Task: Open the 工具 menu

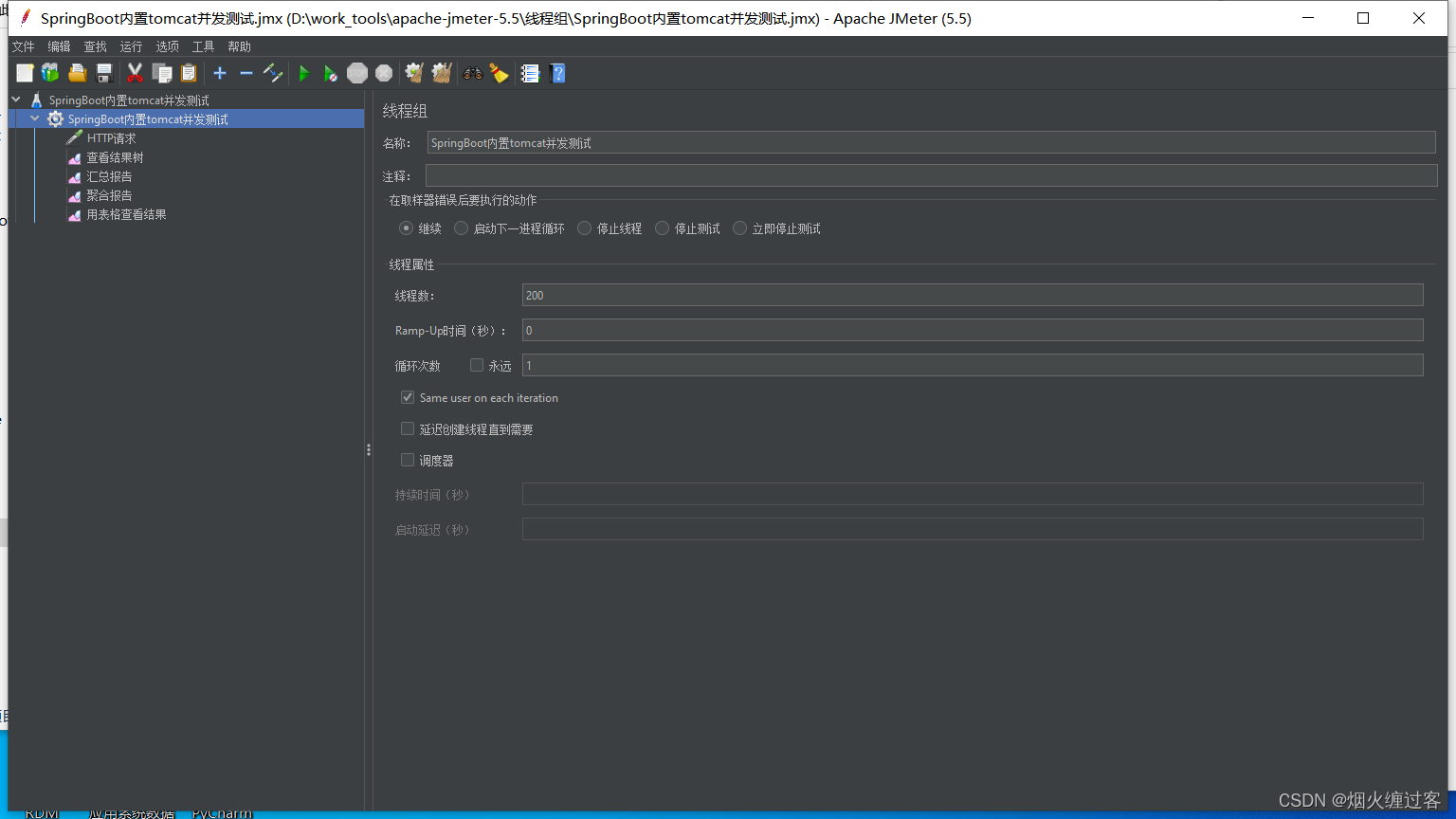Action: pos(204,46)
